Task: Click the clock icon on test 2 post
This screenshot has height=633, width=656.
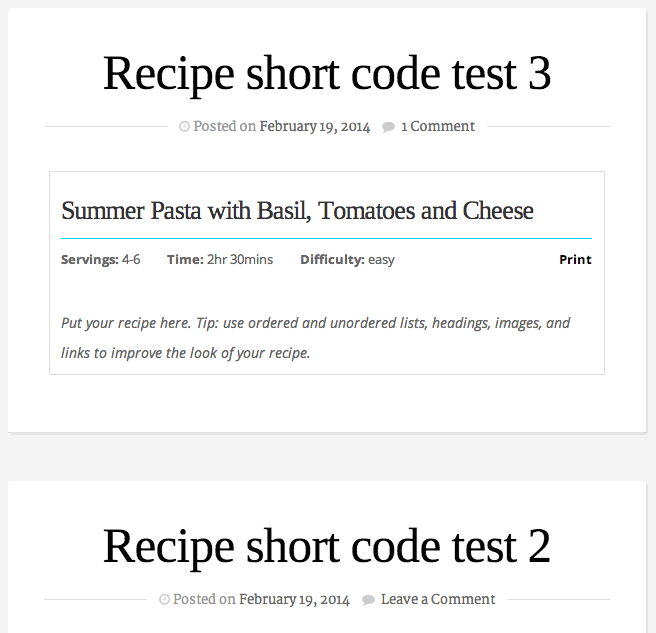Action: [x=164, y=600]
